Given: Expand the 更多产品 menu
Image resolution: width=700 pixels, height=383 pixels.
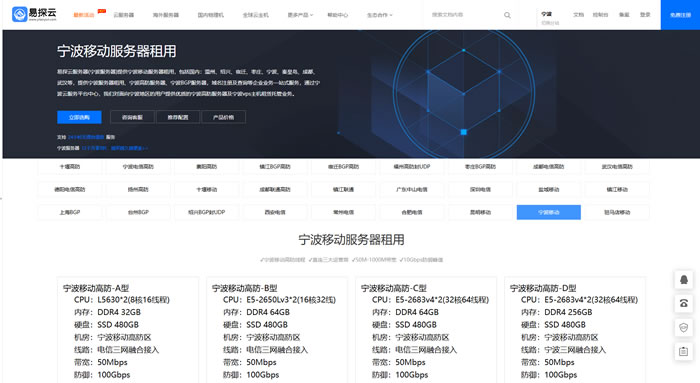Looking at the screenshot, I should pyautogui.click(x=300, y=15).
